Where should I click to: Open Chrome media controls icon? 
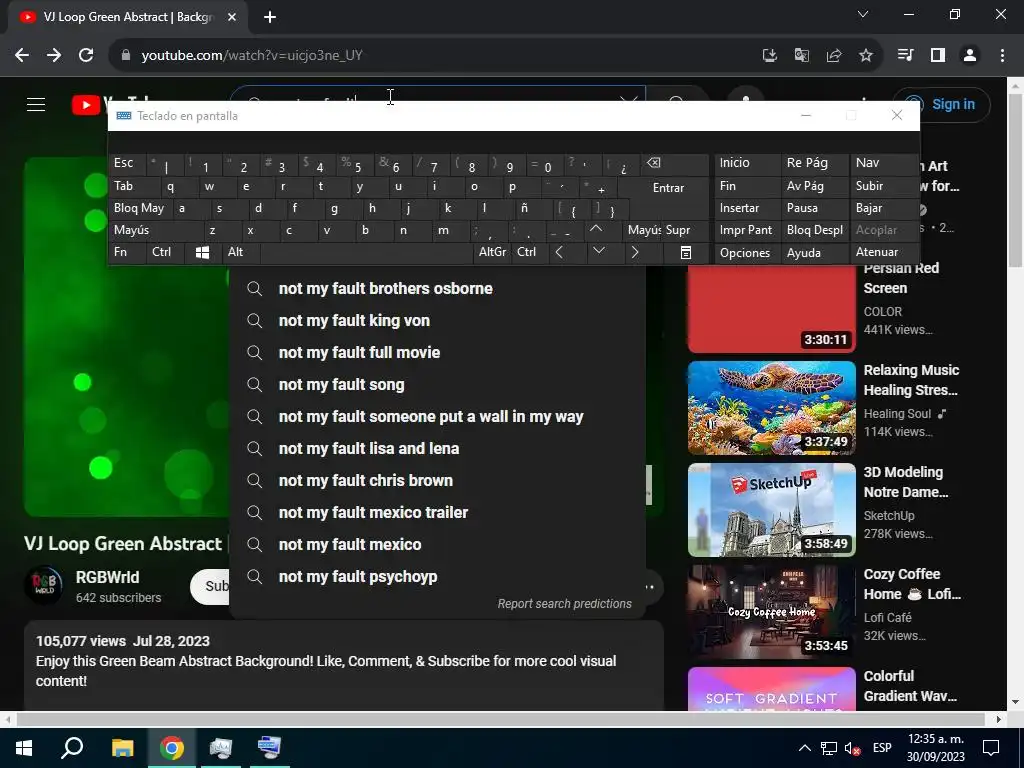(x=905, y=56)
